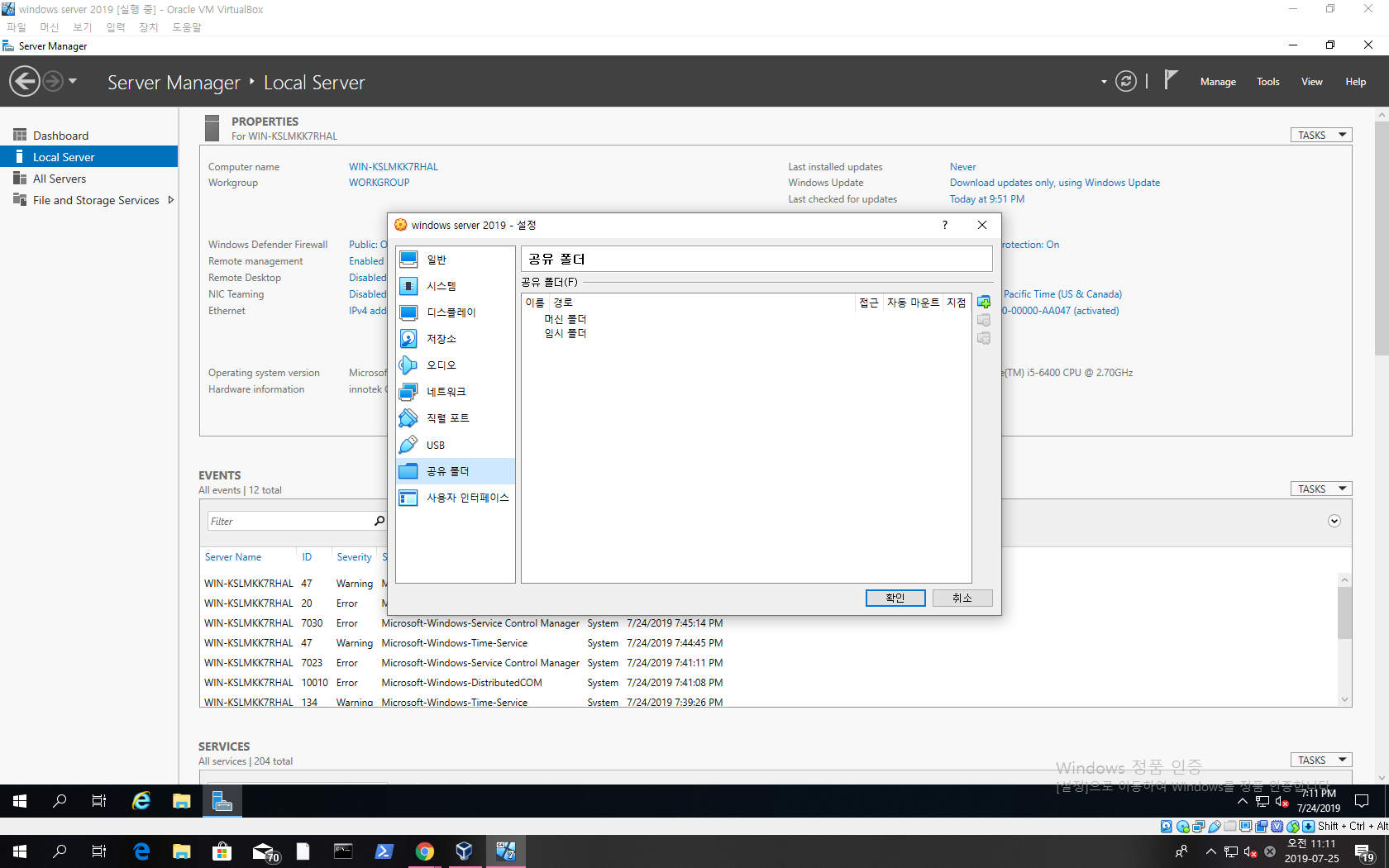The image size is (1389, 868).
Task: Open navigation history dropdown arrow
Action: point(73,81)
